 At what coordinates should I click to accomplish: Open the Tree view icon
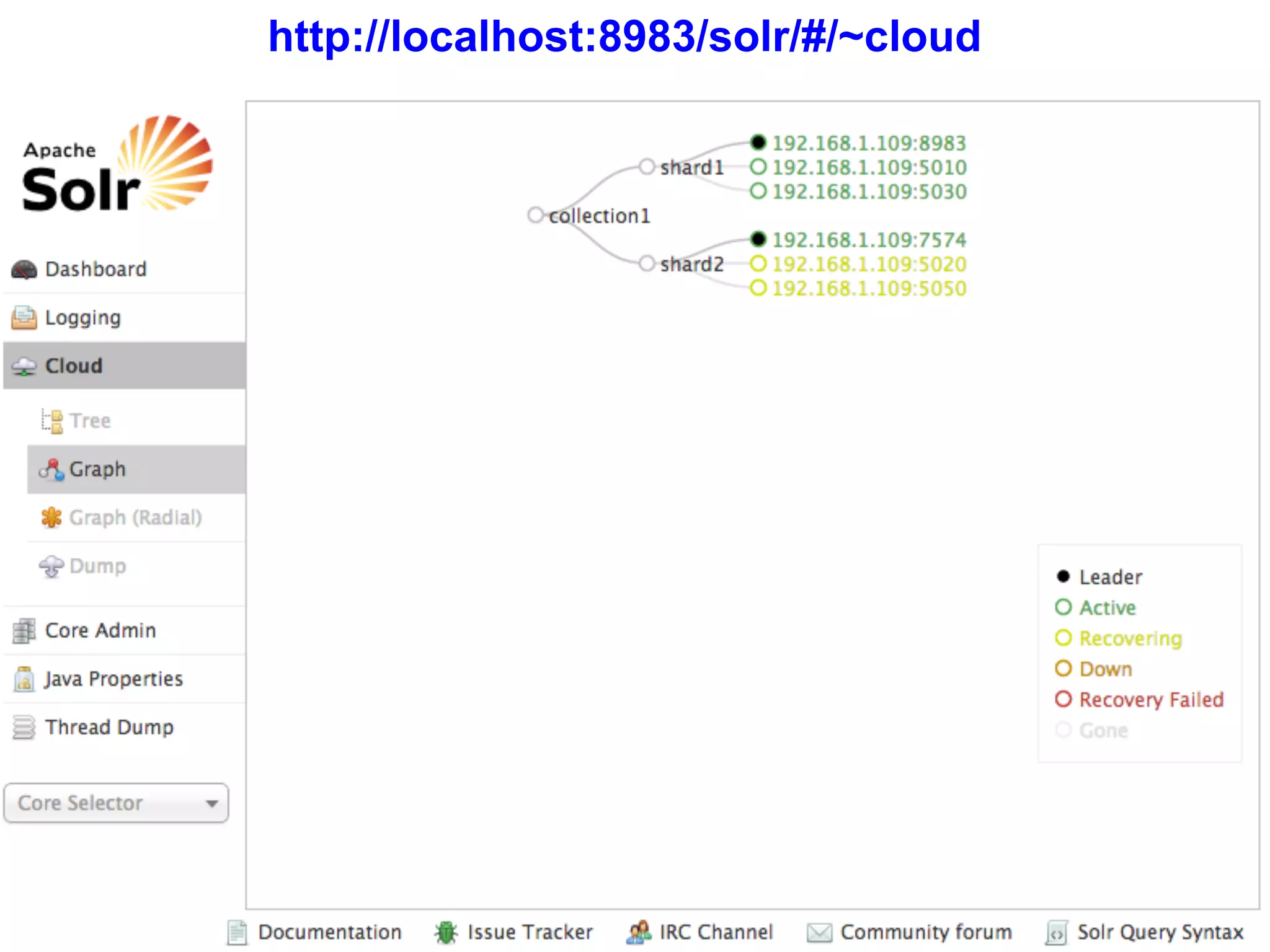tap(52, 421)
